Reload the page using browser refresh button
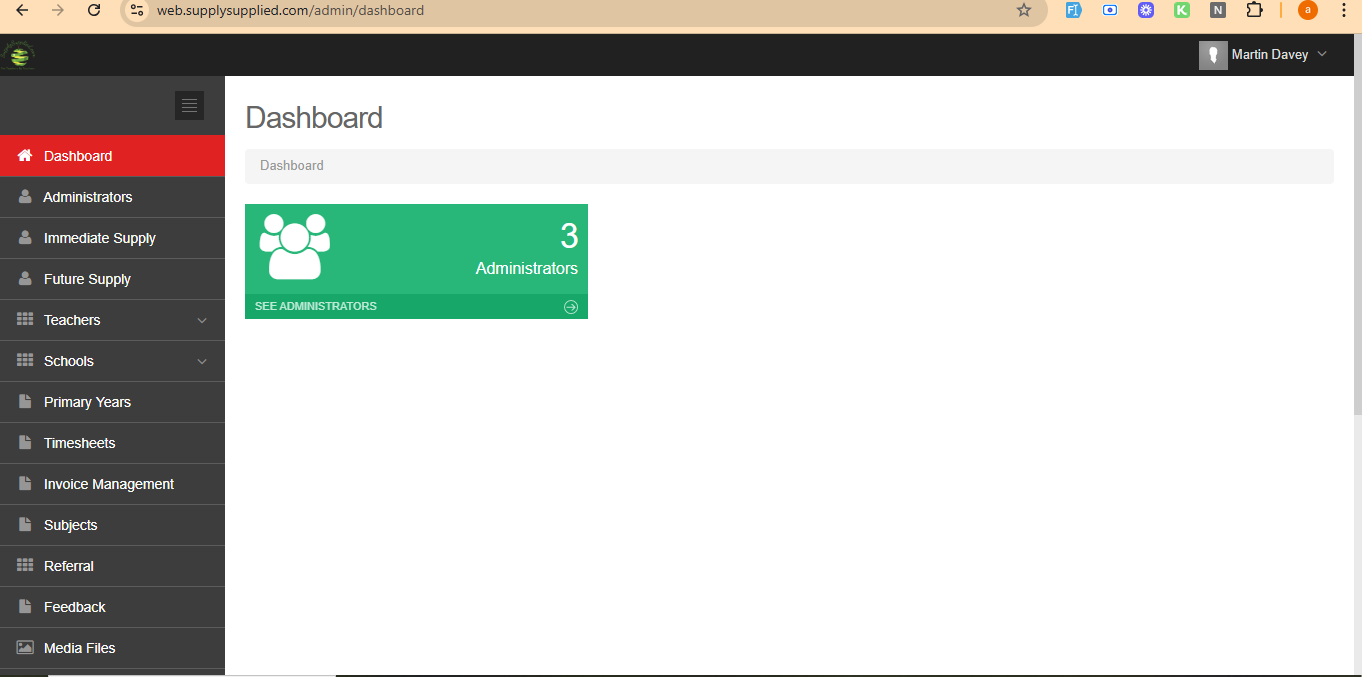 click(94, 10)
